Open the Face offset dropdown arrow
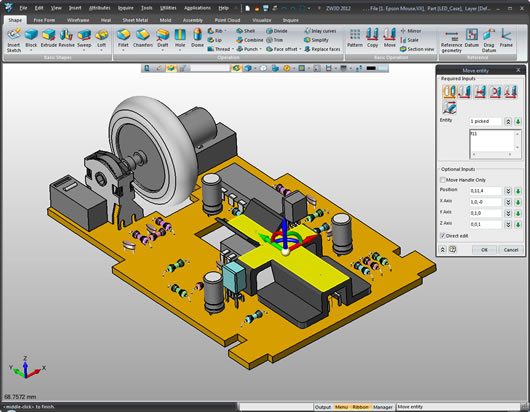Viewport: 530px width, 412px height. click(x=300, y=49)
